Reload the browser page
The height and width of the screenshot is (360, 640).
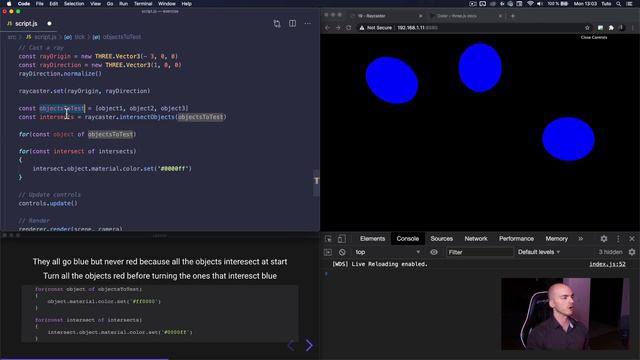click(x=349, y=28)
